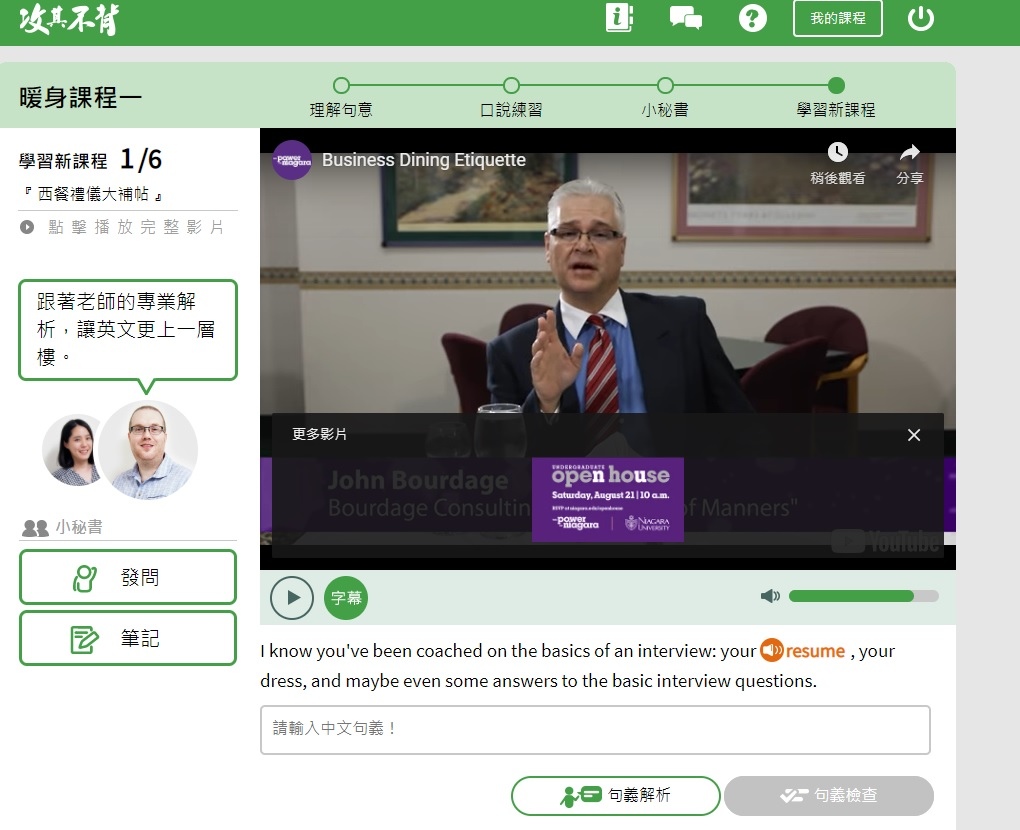Click the 筆記 notes button
This screenshot has height=830, width=1020.
(x=128, y=638)
